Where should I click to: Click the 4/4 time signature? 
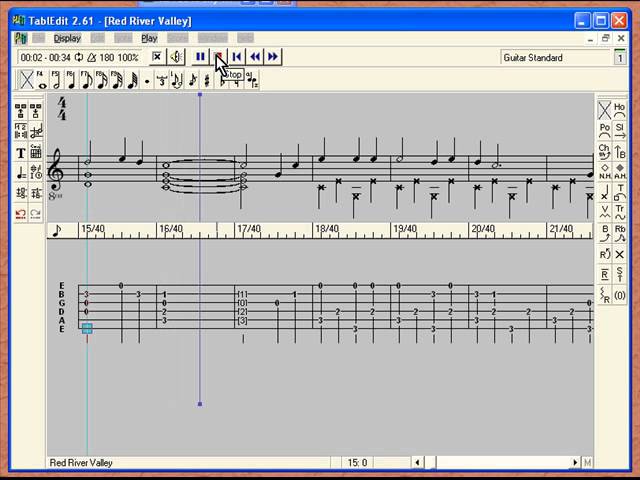[62, 109]
